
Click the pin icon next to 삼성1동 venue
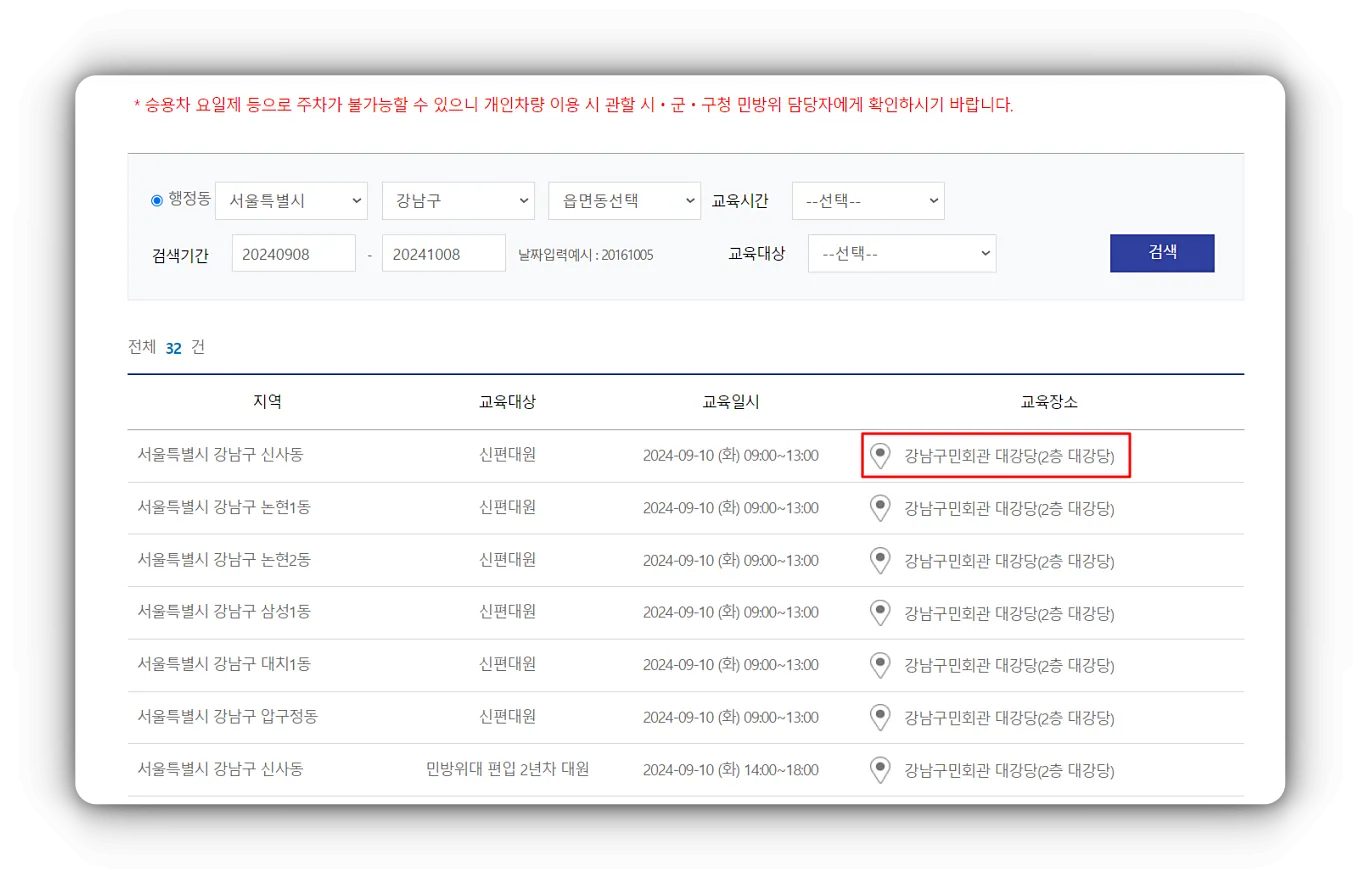click(880, 613)
